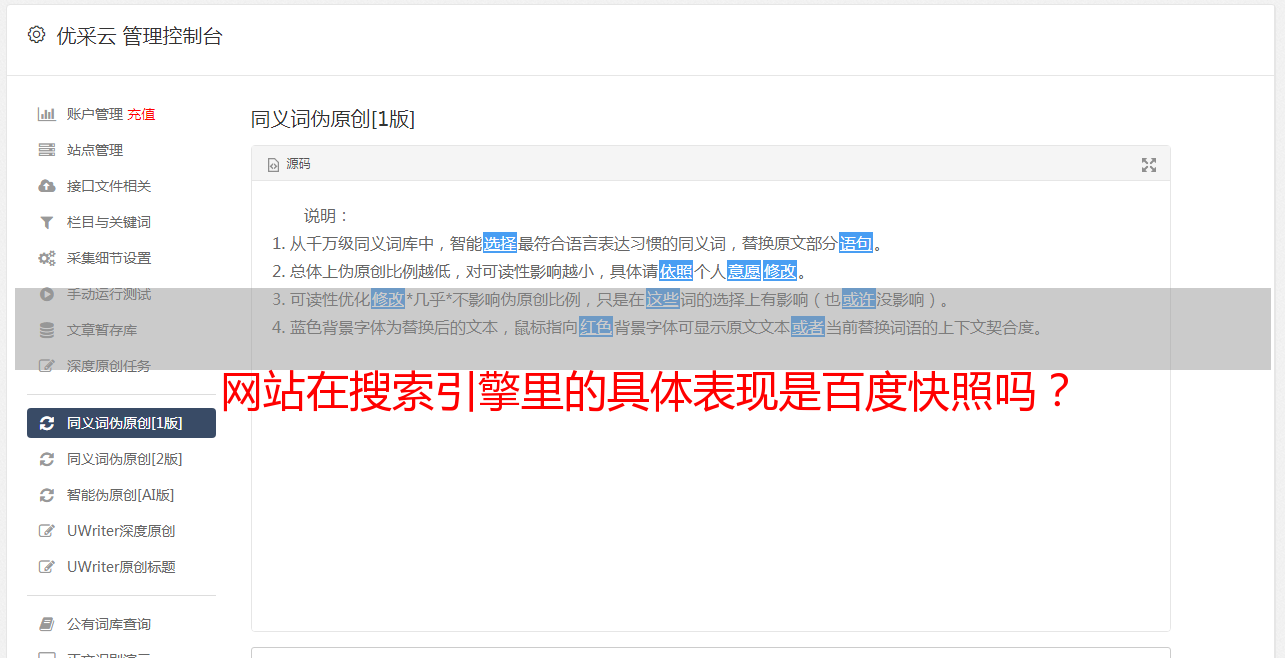Toggle fullscreen with the expand editor icon
The image size is (1285, 658).
(1149, 165)
